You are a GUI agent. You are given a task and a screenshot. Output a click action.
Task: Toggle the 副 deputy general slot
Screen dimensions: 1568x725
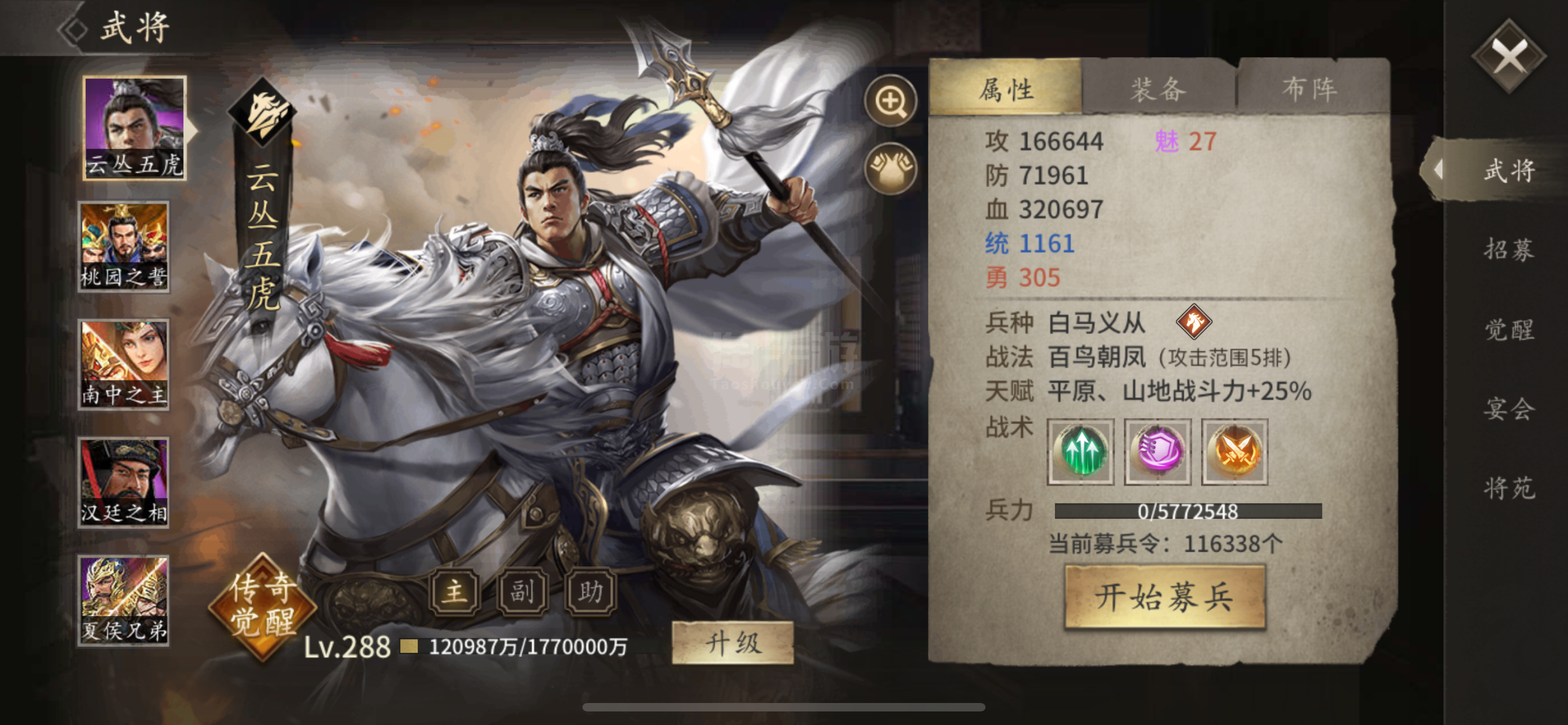pyautogui.click(x=522, y=591)
